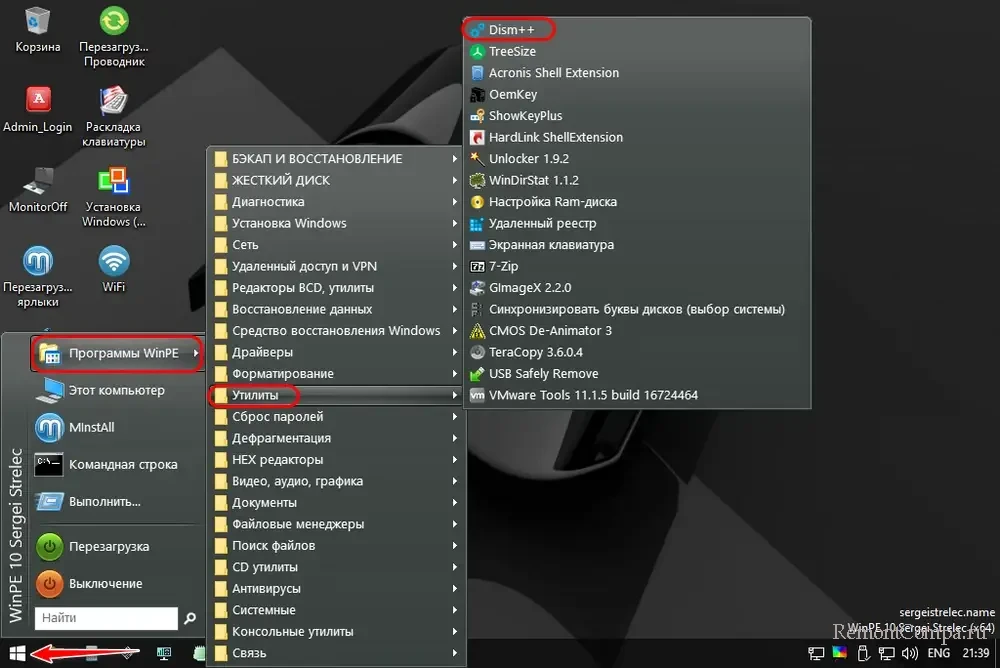Click the CMOS De-Animator 3 warning icon
Image resolution: width=1000 pixels, height=668 pixels.
tap(477, 330)
